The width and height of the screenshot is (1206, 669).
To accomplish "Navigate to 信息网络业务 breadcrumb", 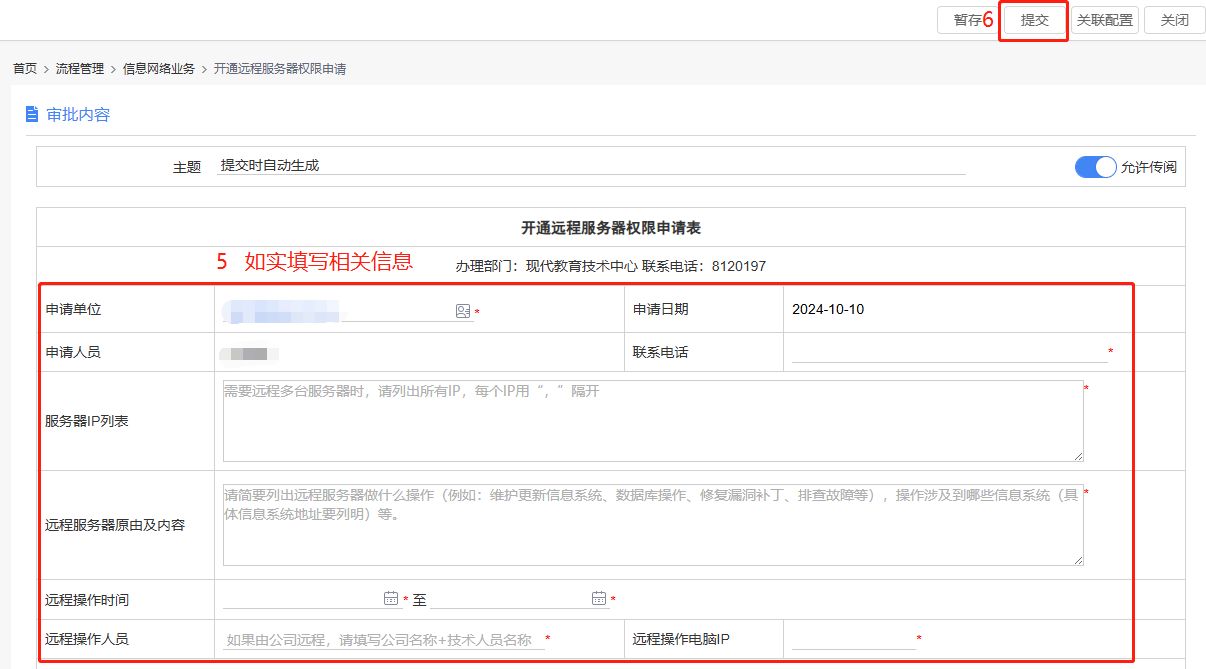I will coord(158,69).
